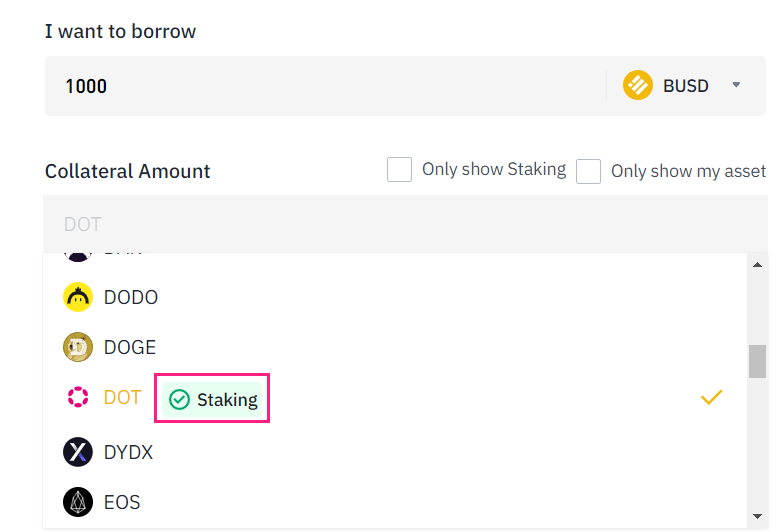Click the yellow selected checkmark on DOT
This screenshot has height=532, width=782.
tap(711, 398)
